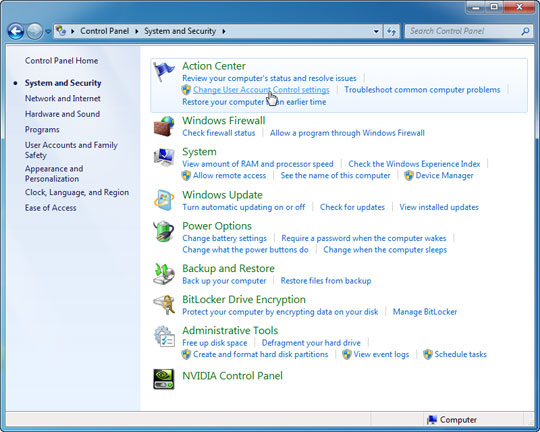Expand the arrow after System and Security breadcrumb

pos(224,31)
